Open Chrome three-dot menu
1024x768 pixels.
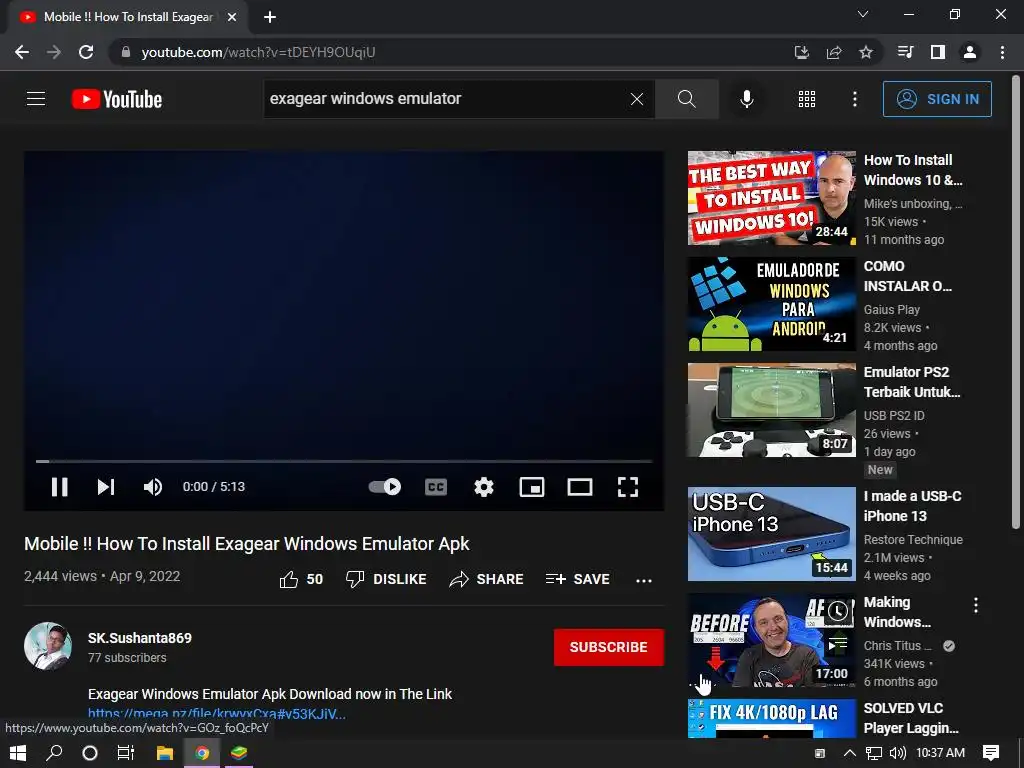1002,52
